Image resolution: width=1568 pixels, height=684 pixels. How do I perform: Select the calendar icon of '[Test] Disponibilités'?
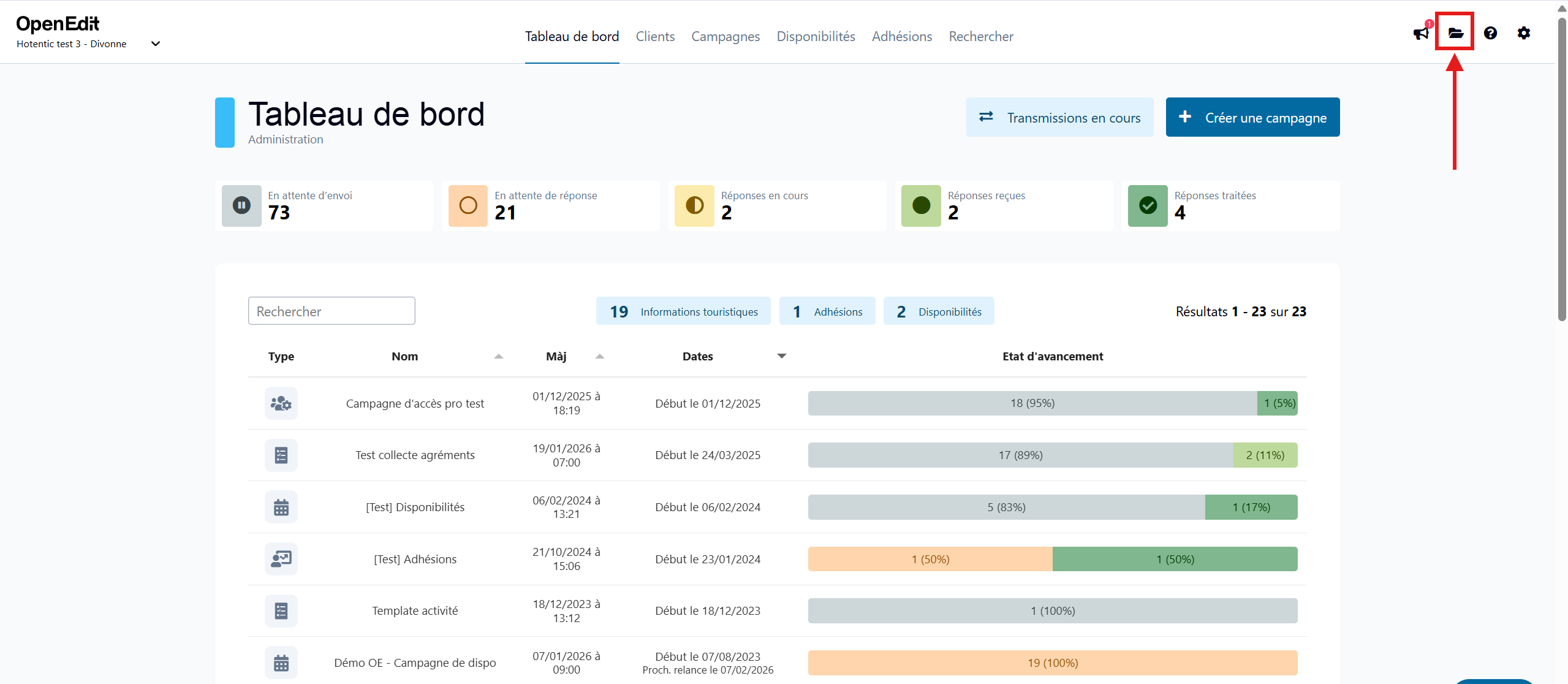[281, 506]
